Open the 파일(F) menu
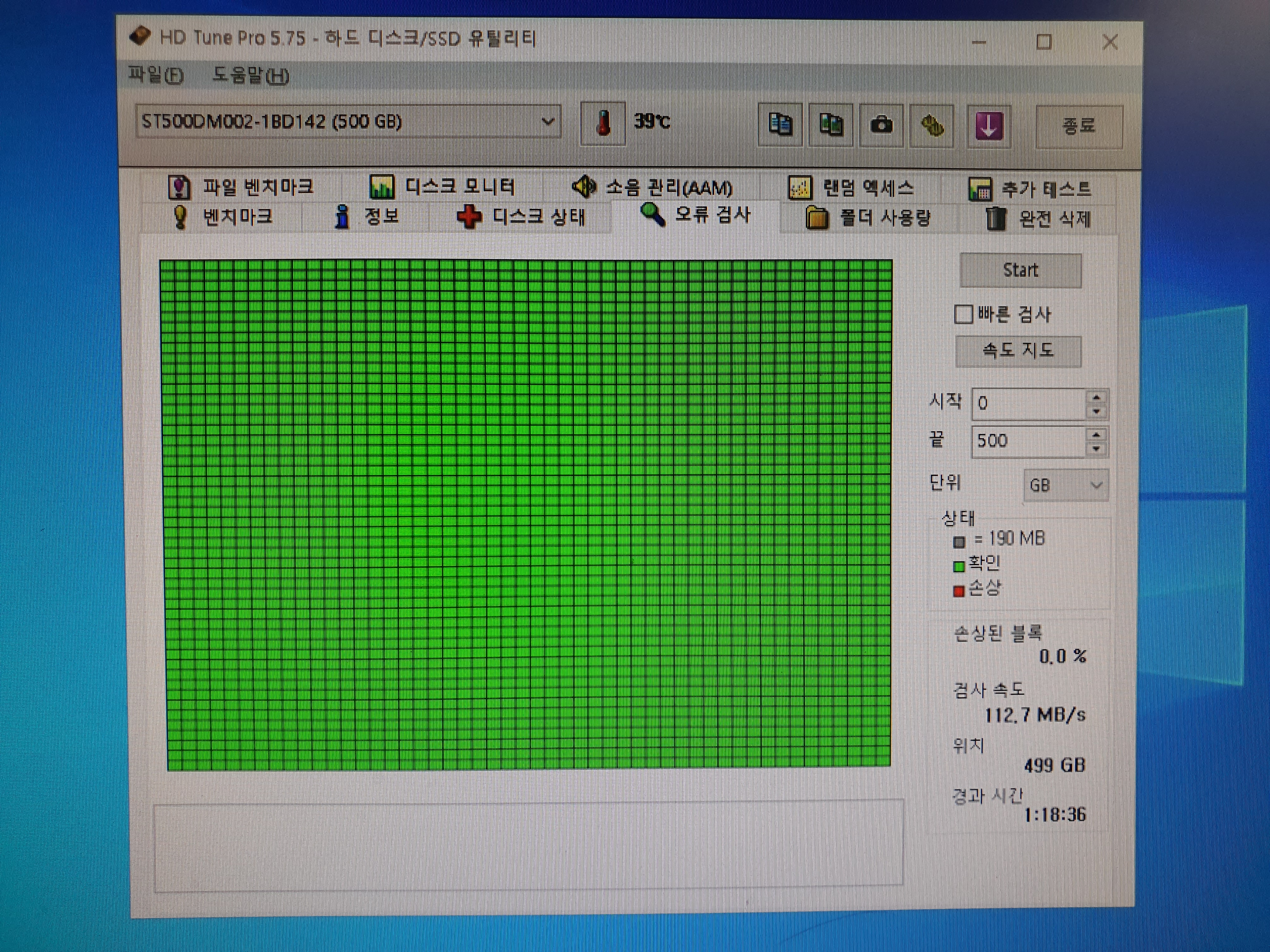1270x952 pixels. (x=156, y=75)
